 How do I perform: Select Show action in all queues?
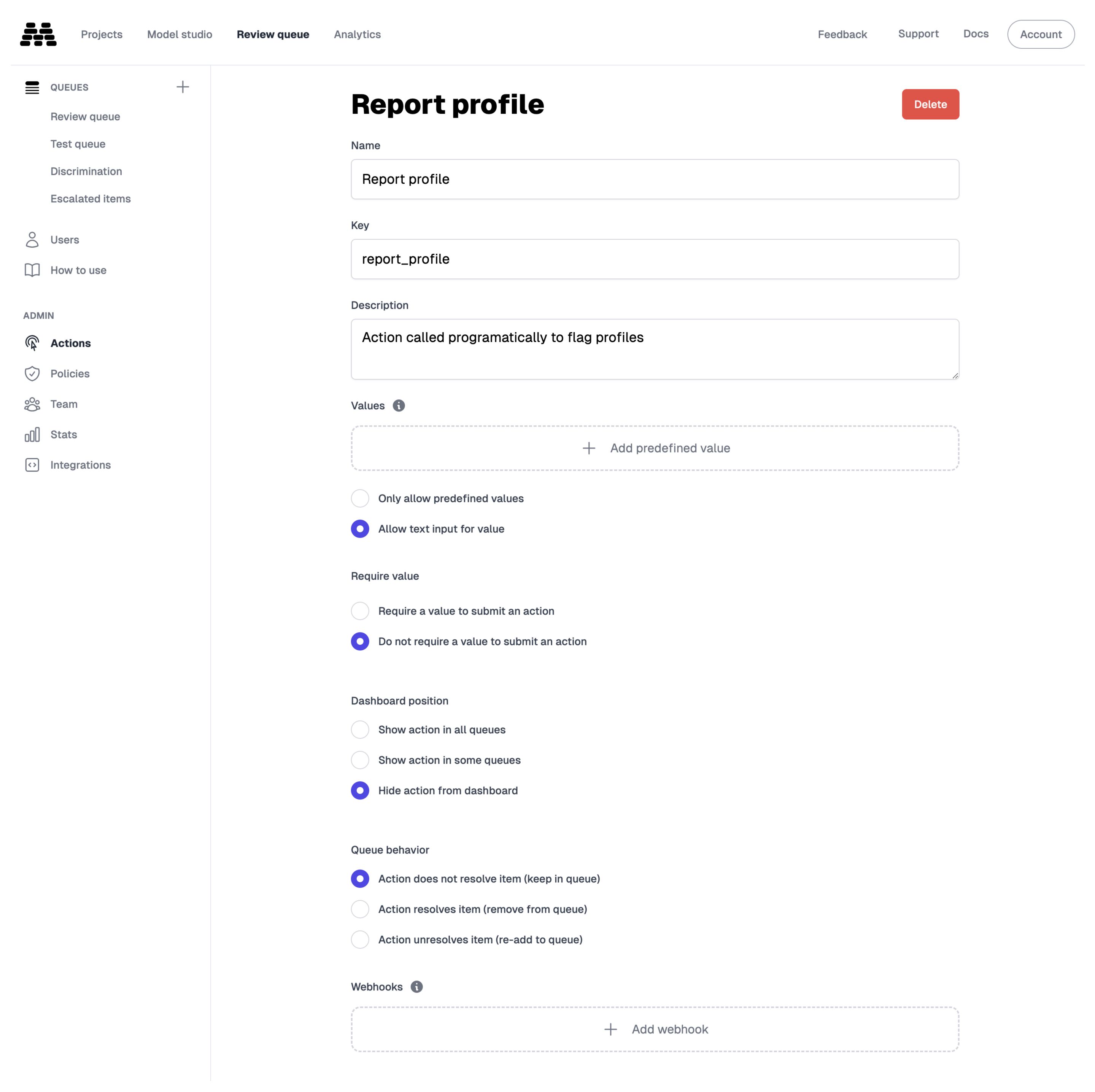click(x=360, y=730)
